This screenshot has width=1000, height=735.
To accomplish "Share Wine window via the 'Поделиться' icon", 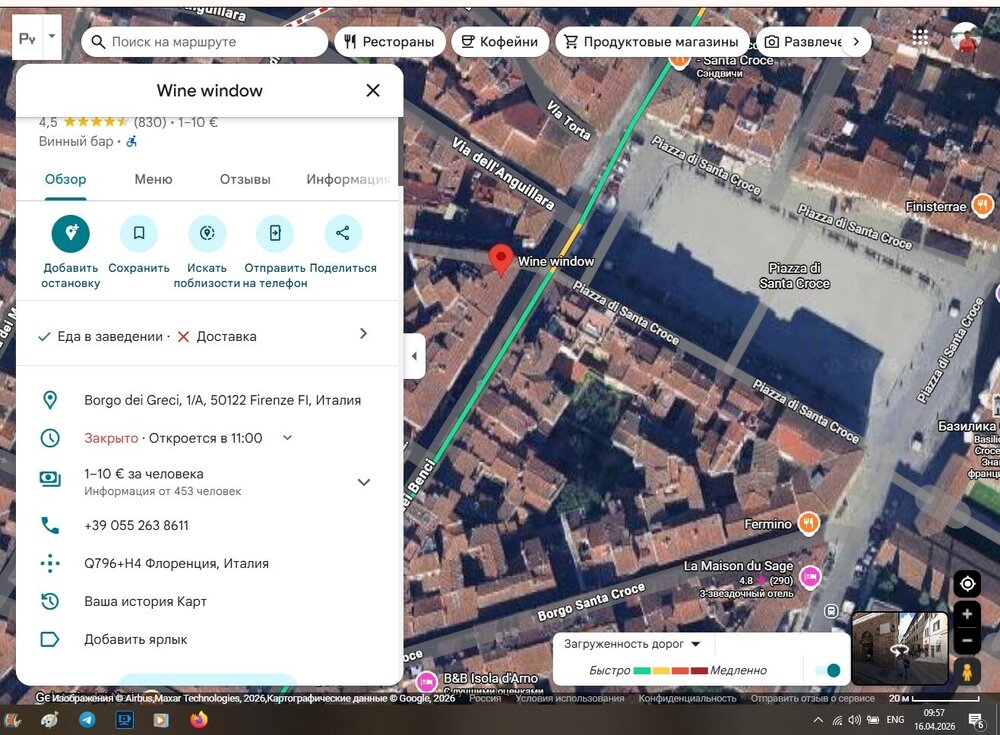I will pyautogui.click(x=343, y=233).
